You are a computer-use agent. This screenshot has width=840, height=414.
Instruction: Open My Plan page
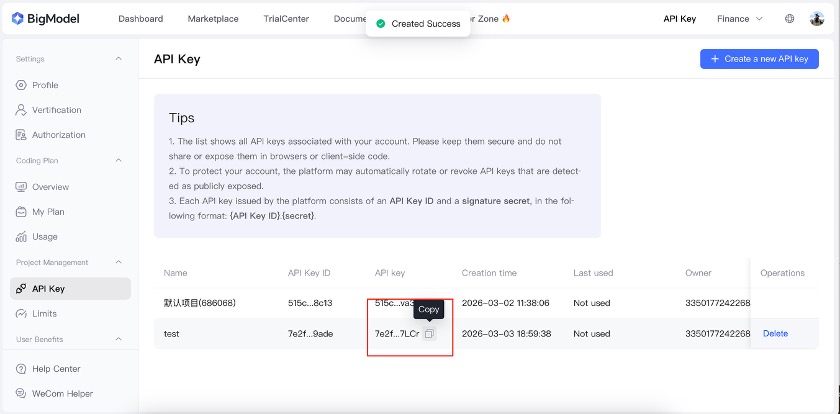click(x=48, y=212)
